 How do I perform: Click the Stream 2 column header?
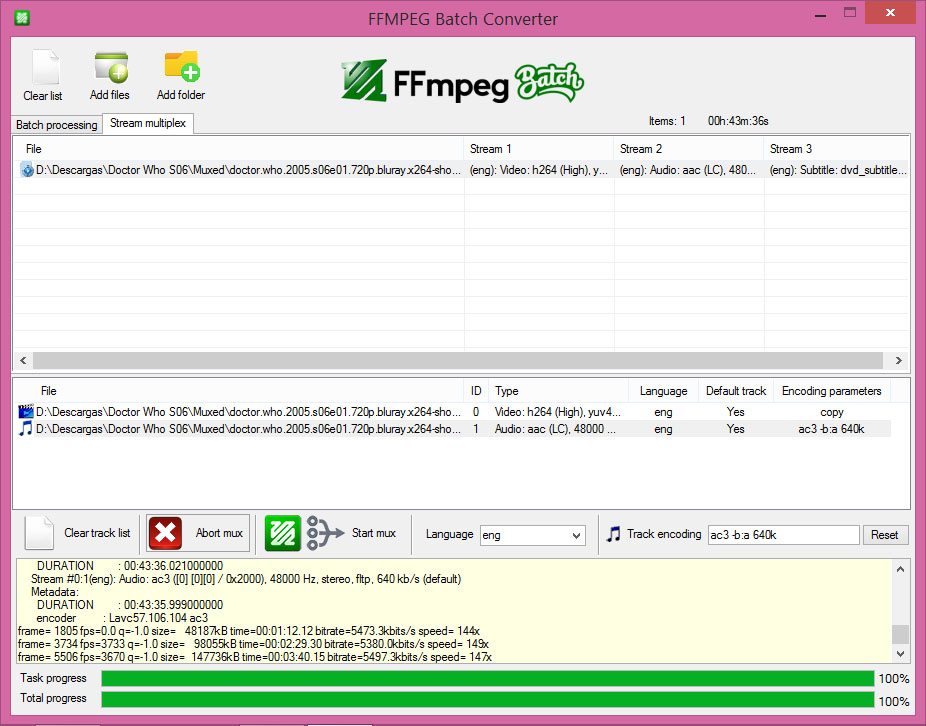pyautogui.click(x=689, y=149)
